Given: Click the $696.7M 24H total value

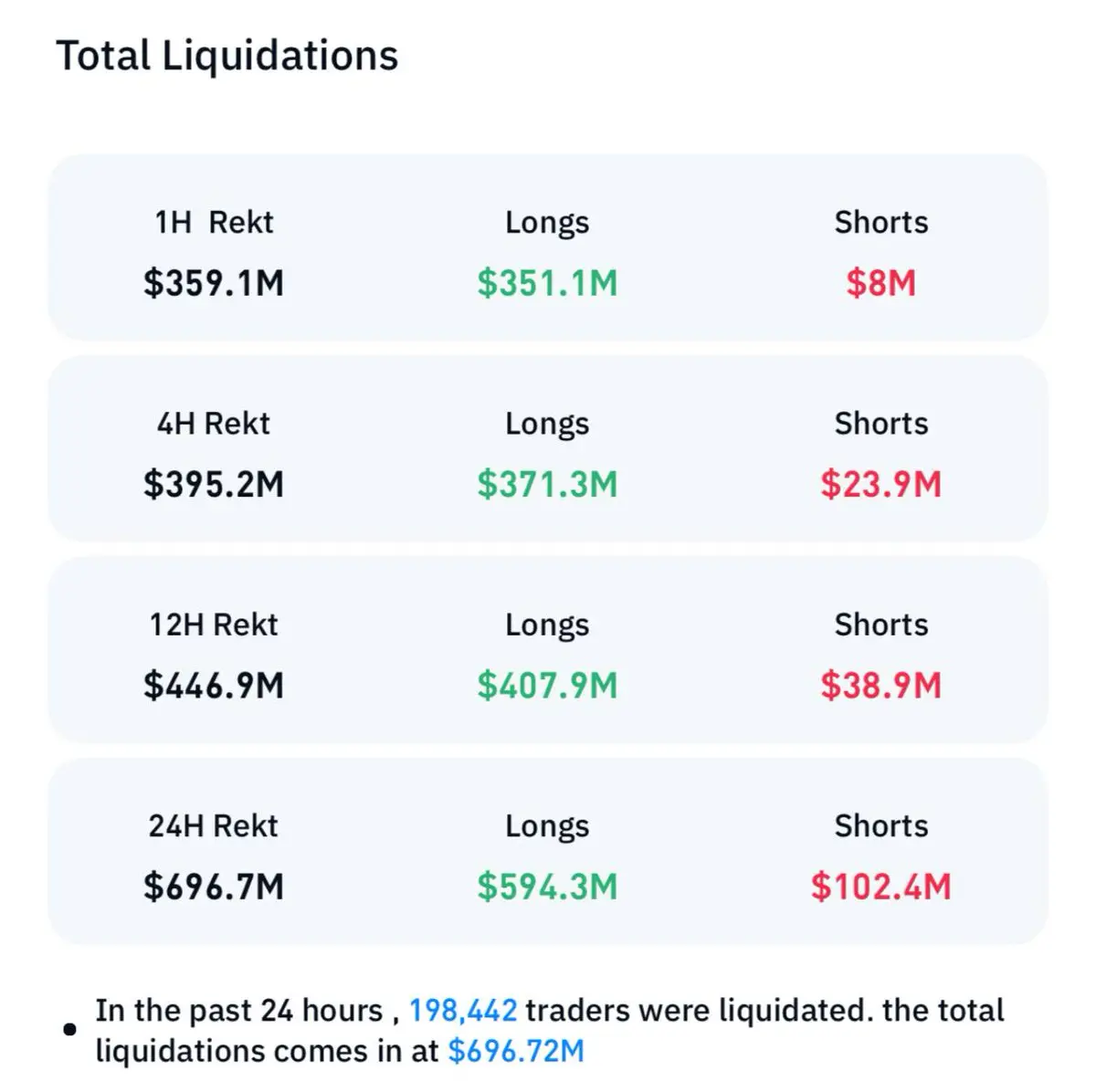Looking at the screenshot, I should pos(214,887).
